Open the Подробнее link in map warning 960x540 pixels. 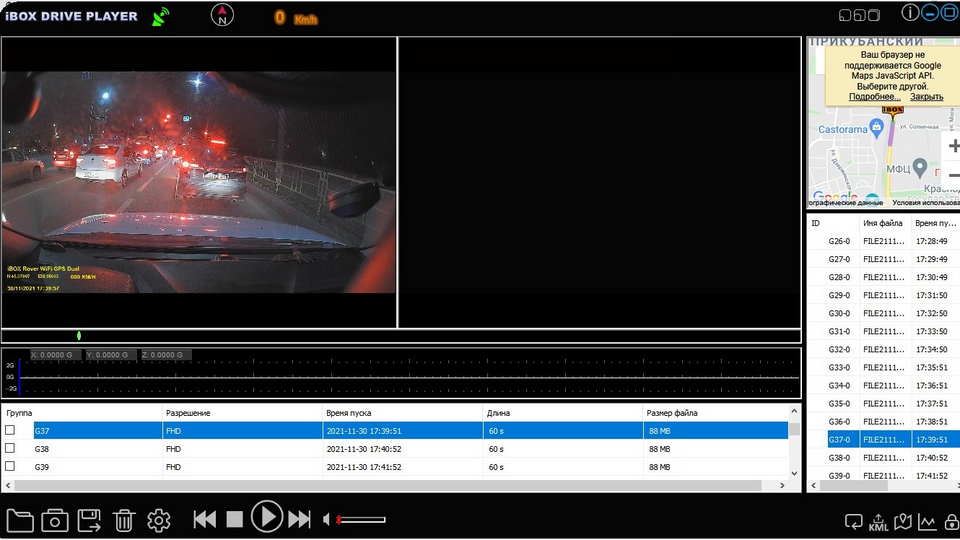tap(874, 97)
